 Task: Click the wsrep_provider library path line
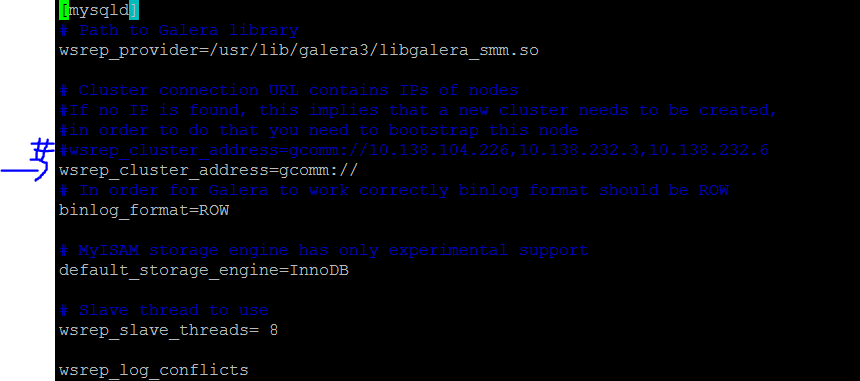coord(299,51)
